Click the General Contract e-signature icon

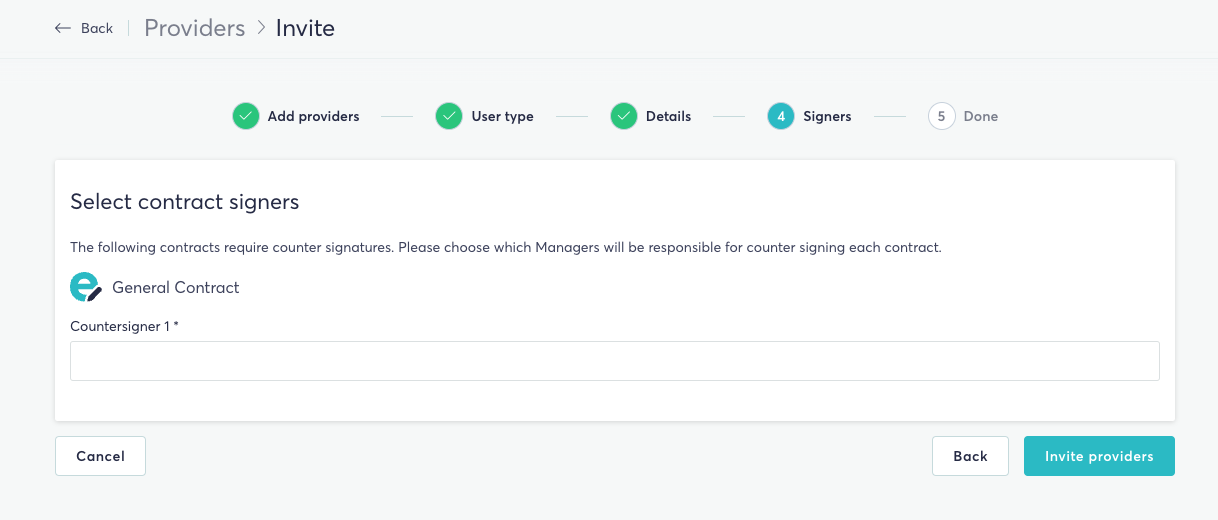coord(86,287)
